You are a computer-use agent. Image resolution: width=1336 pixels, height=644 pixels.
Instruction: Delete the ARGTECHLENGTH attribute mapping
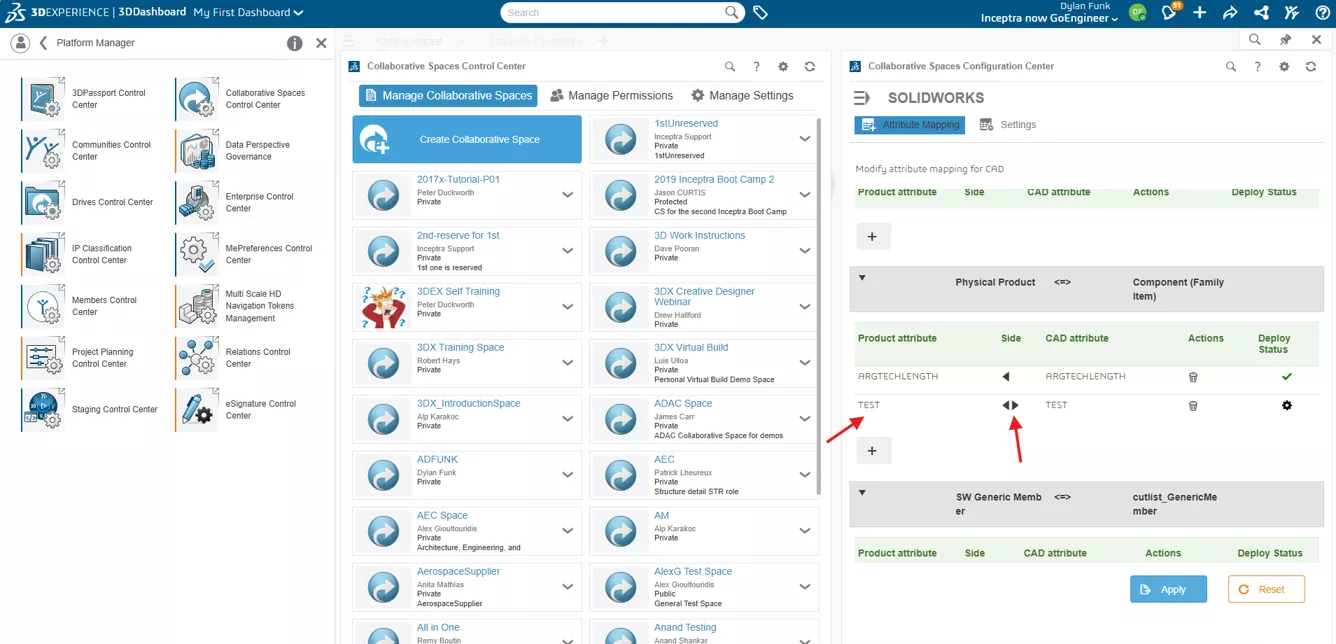tap(1192, 377)
